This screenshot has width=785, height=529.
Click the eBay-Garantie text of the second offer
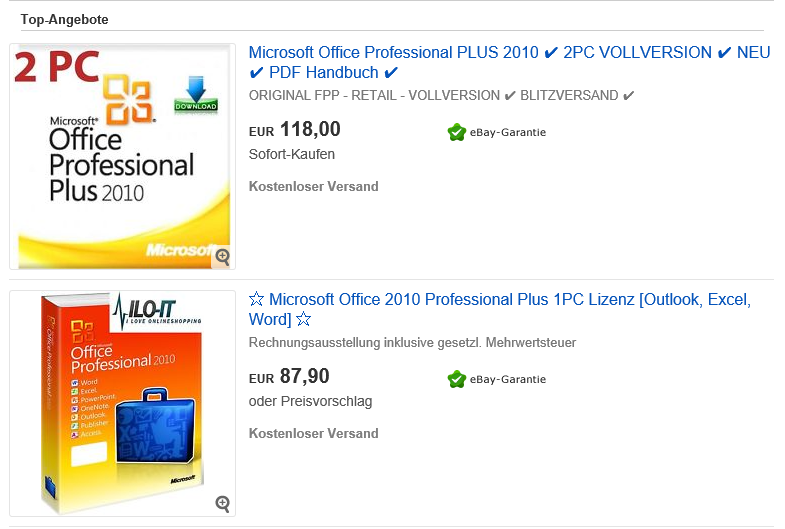click(x=508, y=379)
